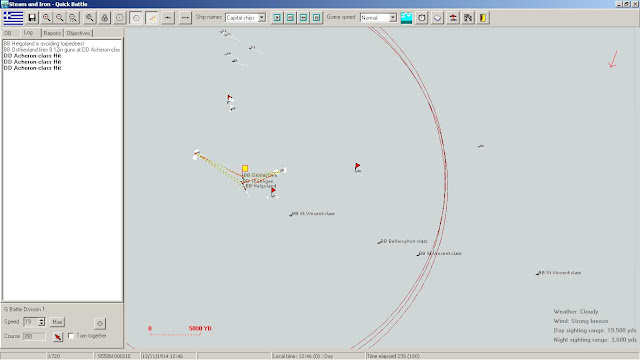
Task: Open the stopwatch timer icon
Action: (x=422, y=18)
